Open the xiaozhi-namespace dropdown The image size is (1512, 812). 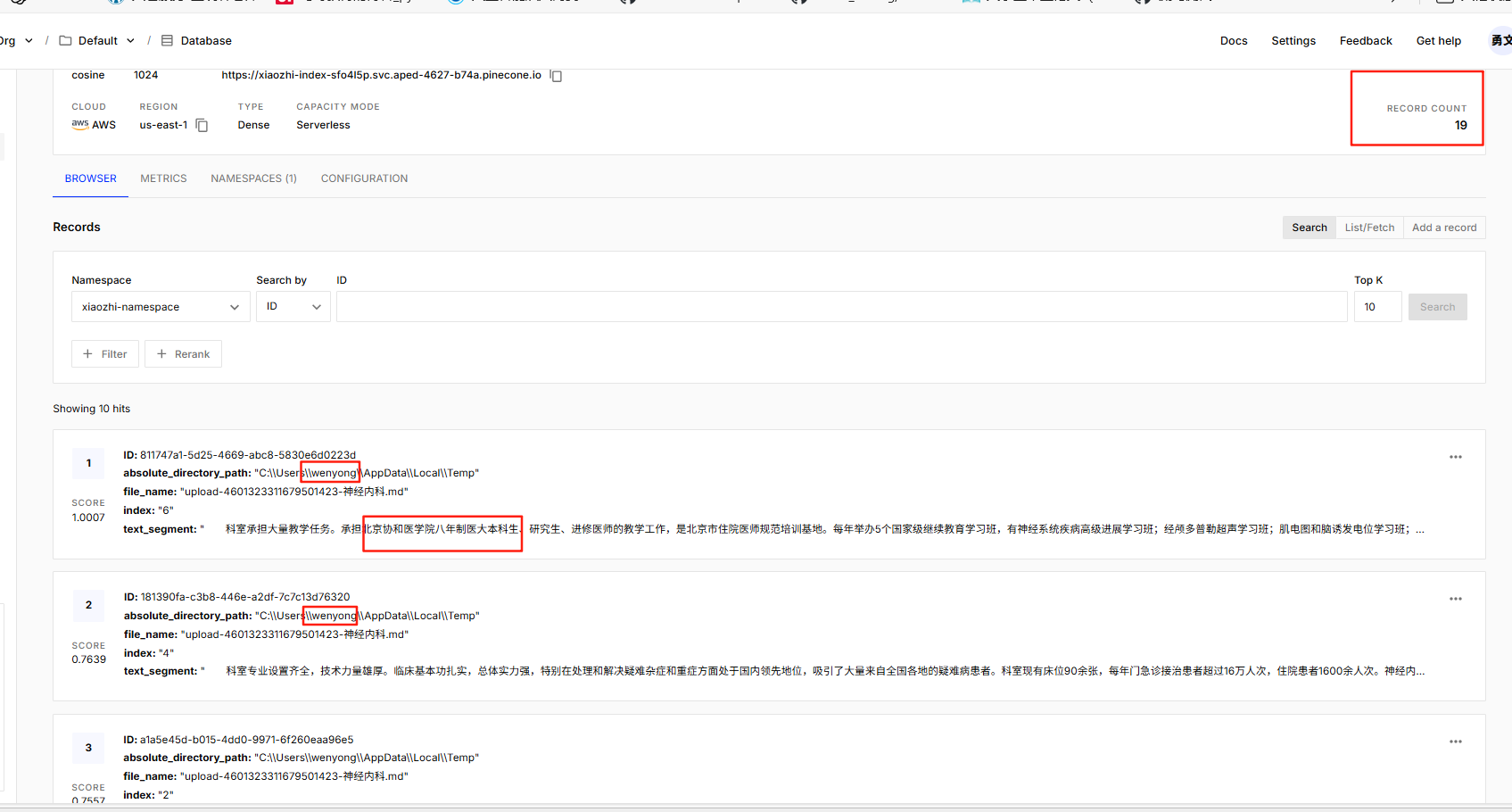tap(161, 306)
